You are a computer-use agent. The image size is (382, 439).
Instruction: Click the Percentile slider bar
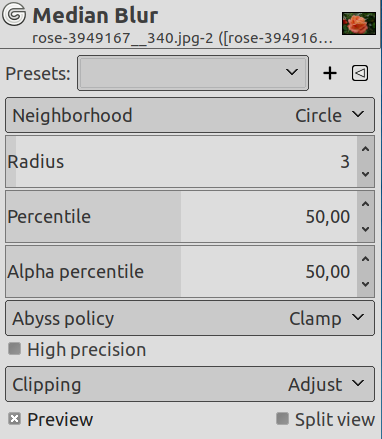tap(181, 217)
